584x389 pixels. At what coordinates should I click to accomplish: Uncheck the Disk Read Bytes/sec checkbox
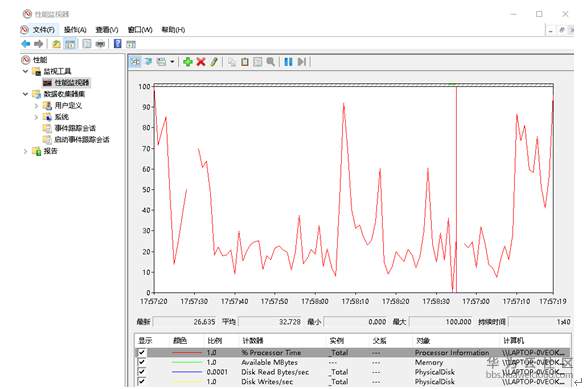[142, 371]
